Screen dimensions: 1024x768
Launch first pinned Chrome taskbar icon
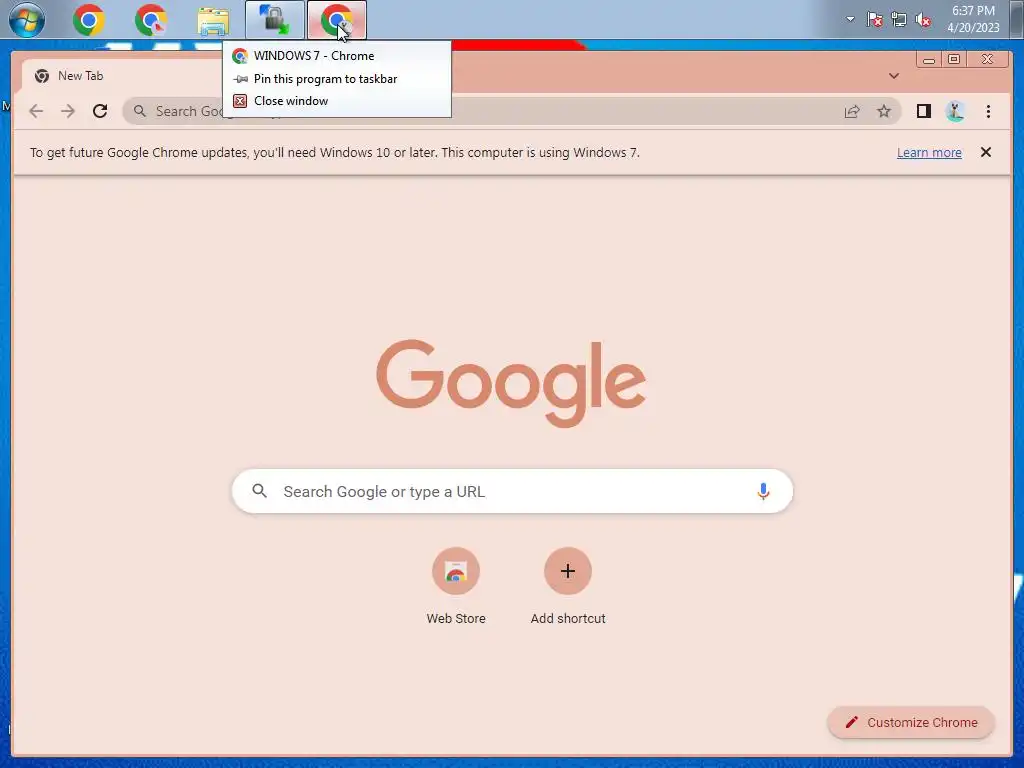click(89, 20)
